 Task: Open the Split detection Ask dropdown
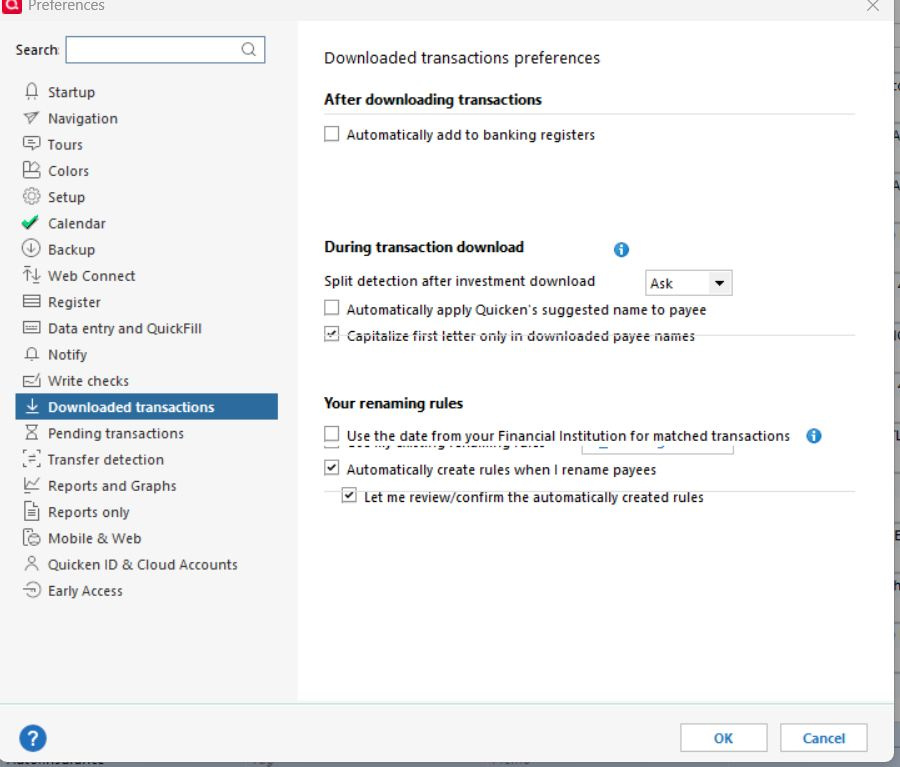(x=688, y=283)
